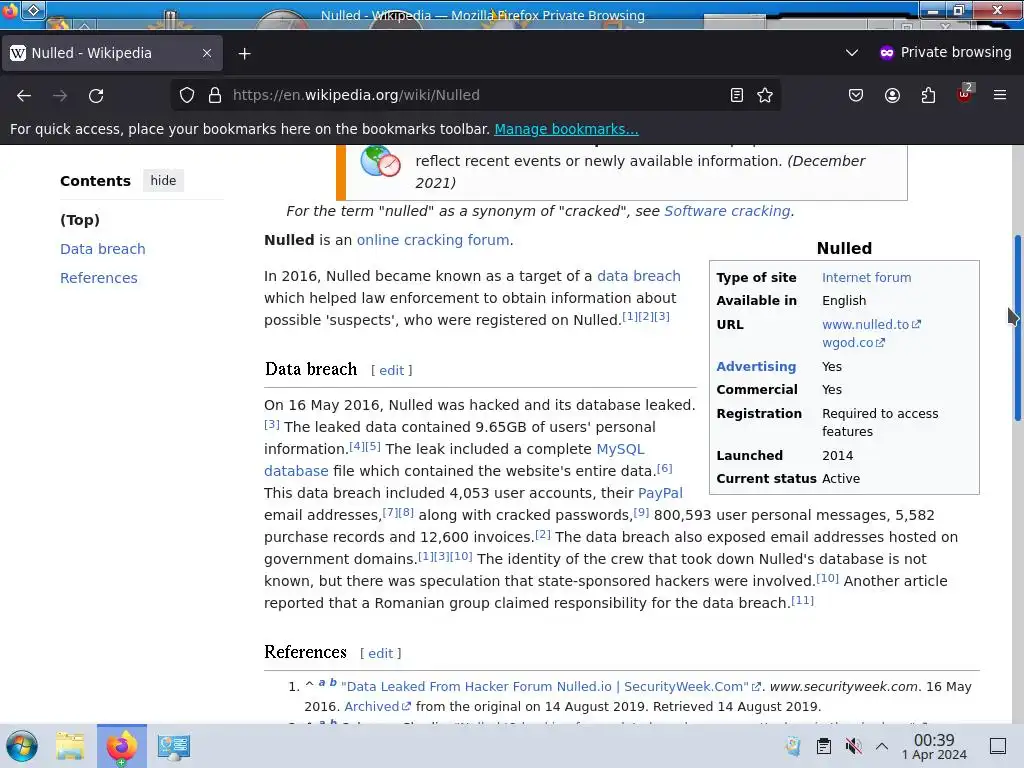Screen dimensions: 1024x768
Task: Hide the Contents sidebar
Action: tap(163, 180)
